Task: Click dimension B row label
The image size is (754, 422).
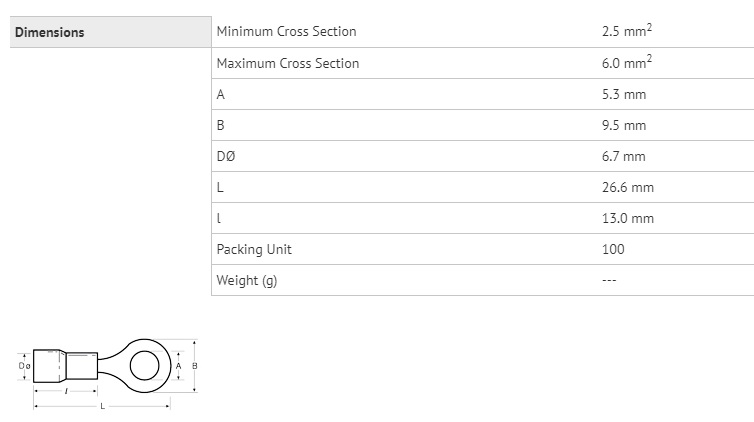Action: click(x=221, y=125)
